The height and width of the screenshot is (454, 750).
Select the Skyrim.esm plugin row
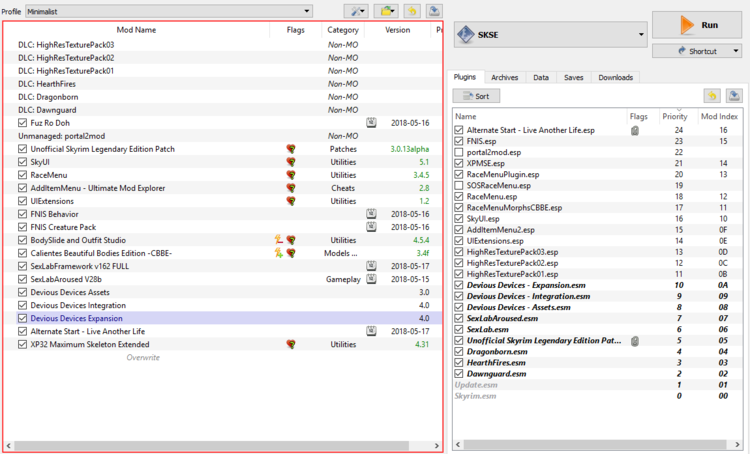(598, 396)
